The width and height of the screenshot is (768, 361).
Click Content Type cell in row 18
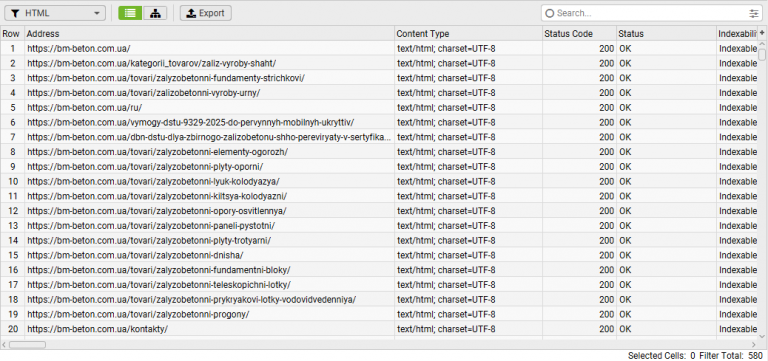click(468, 299)
